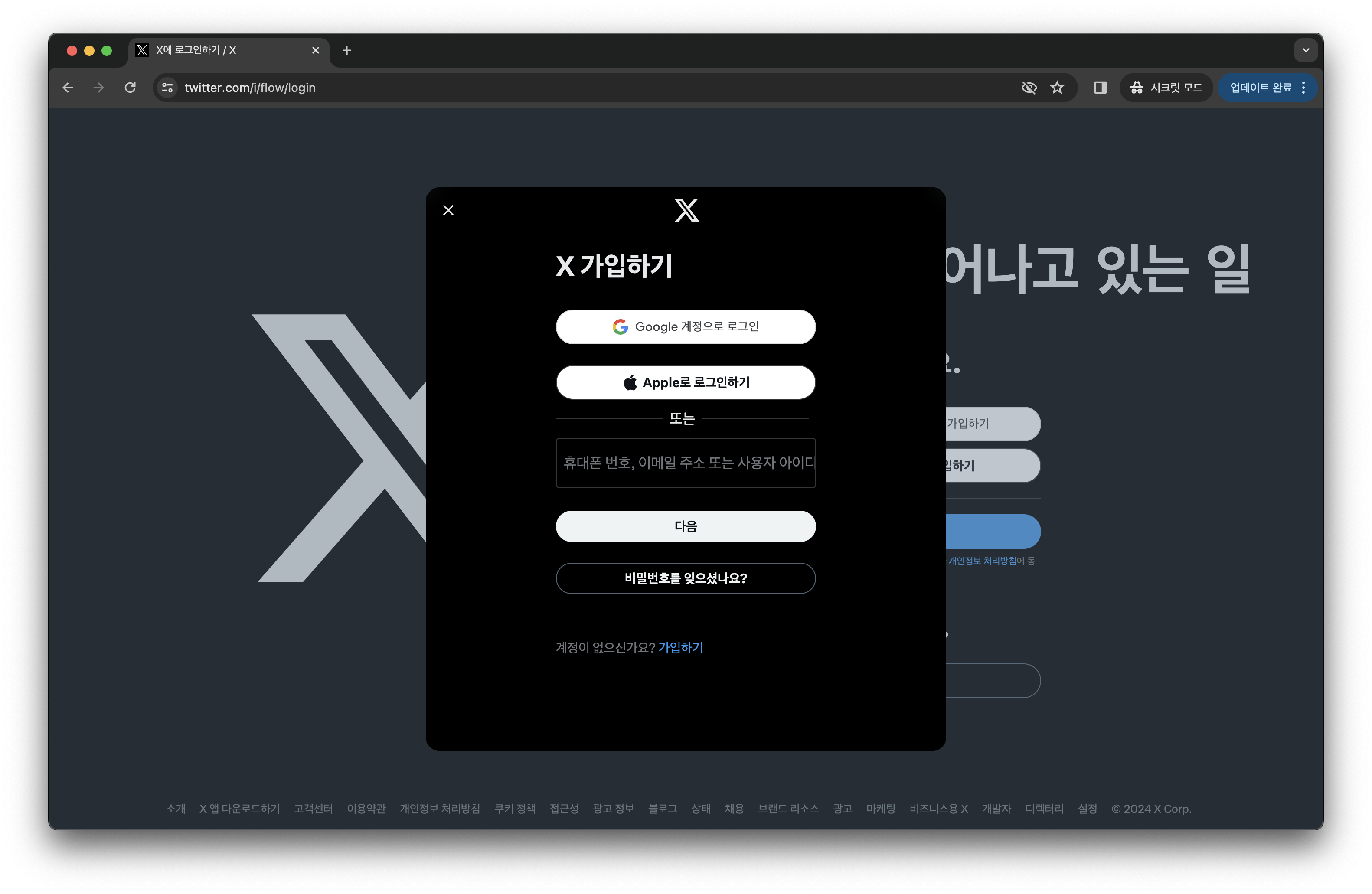Click the browser back arrow

tap(68, 88)
